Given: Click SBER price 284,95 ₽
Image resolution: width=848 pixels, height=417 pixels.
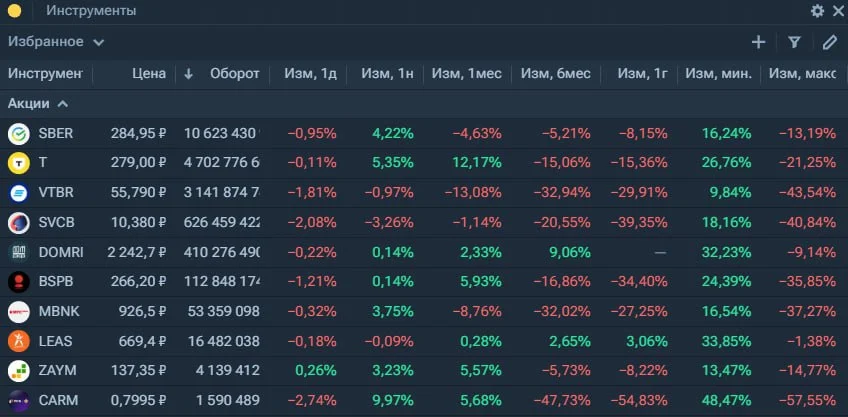Looking at the screenshot, I should point(138,134).
